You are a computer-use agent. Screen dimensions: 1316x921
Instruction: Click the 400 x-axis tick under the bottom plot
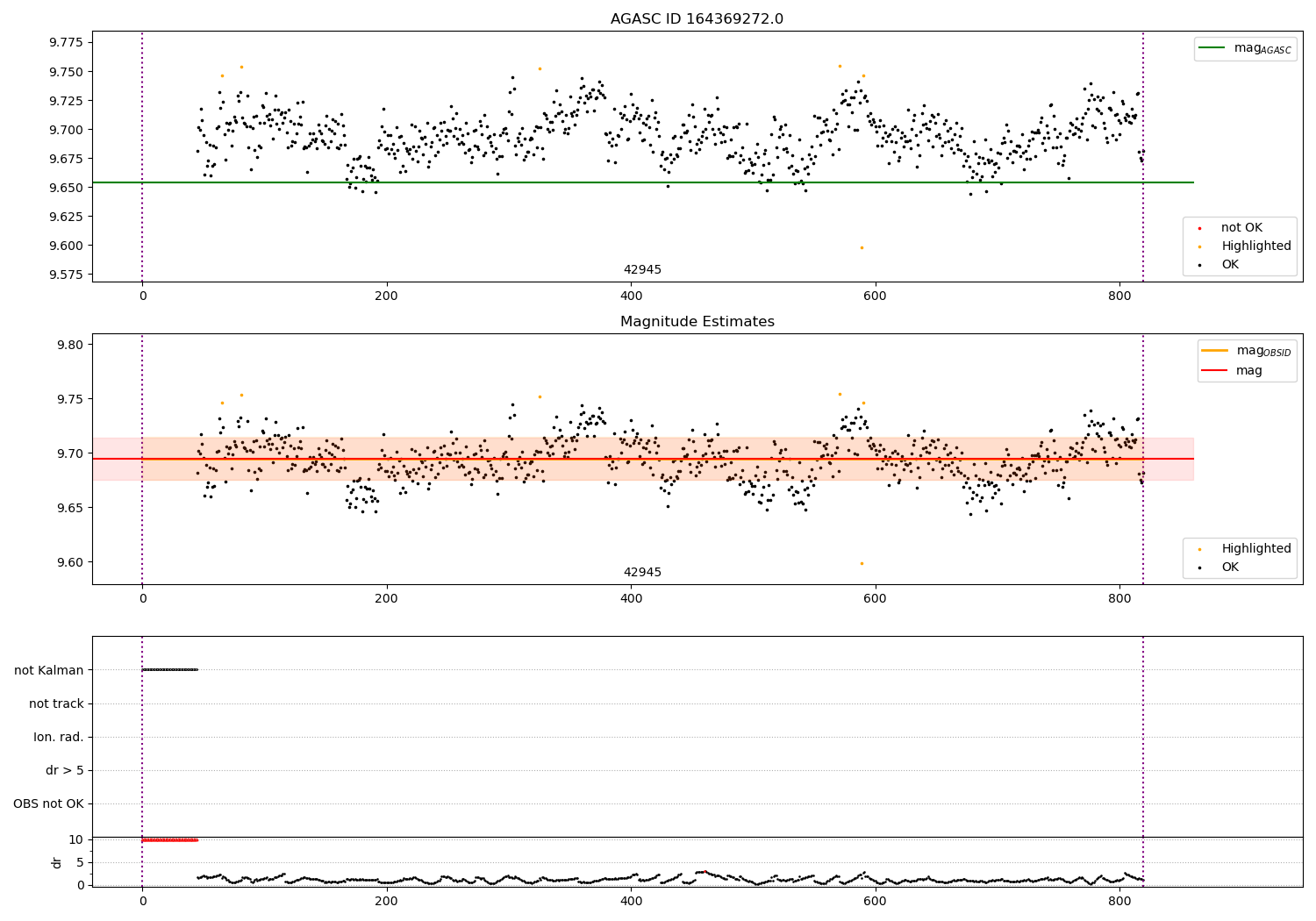631,901
